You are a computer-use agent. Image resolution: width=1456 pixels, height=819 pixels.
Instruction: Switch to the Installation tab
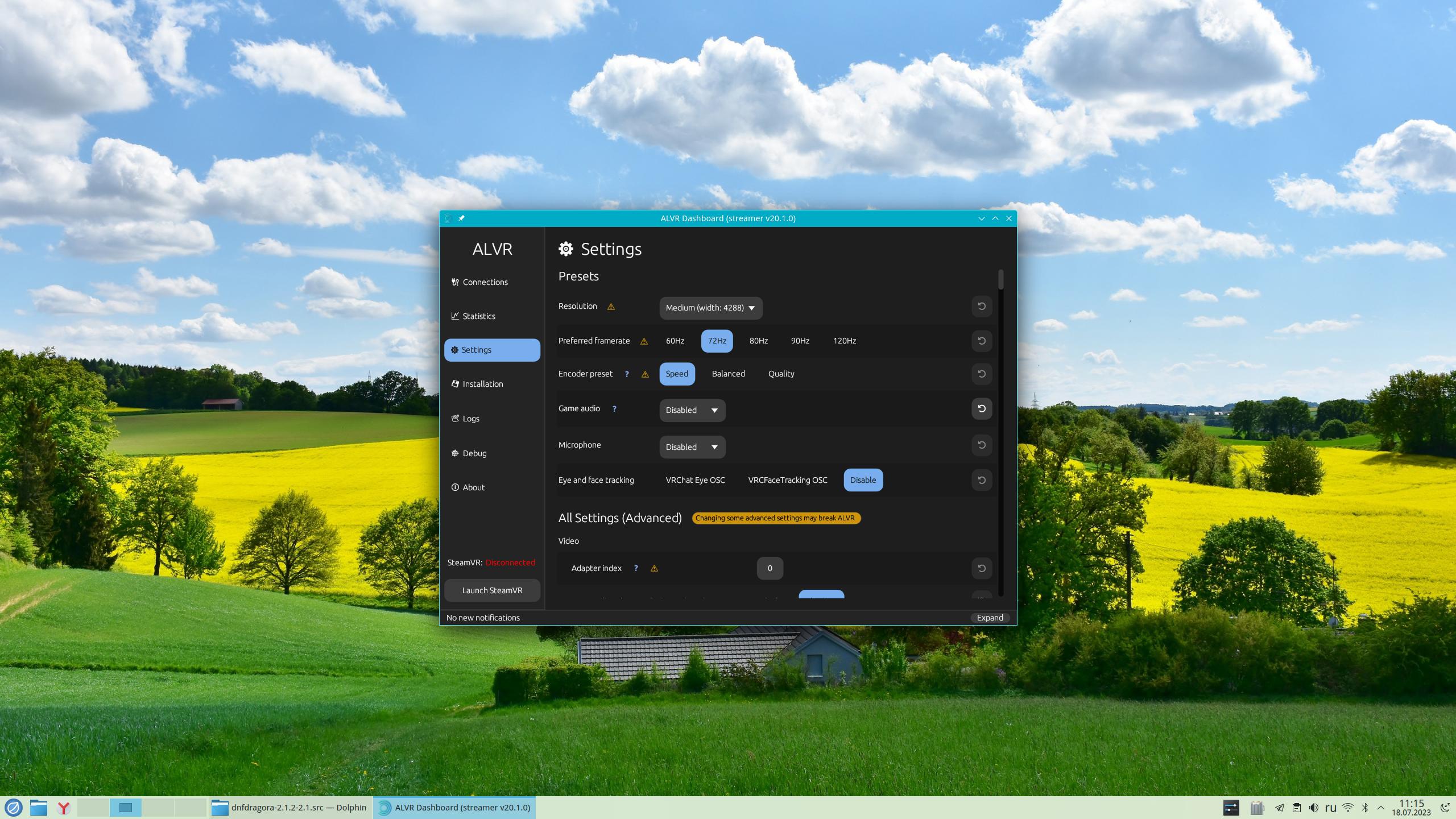click(482, 384)
